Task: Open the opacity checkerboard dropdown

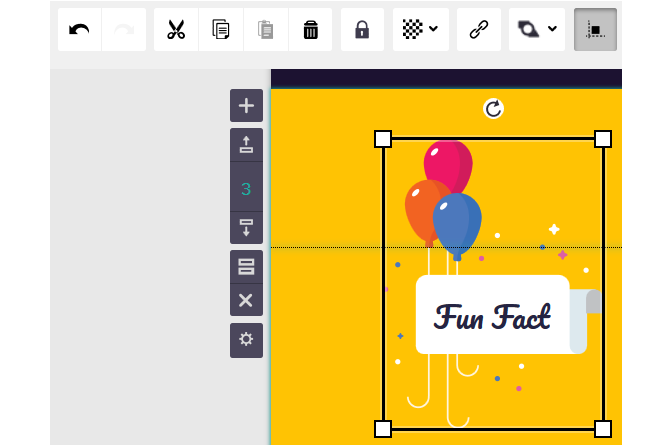Action: tap(421, 29)
